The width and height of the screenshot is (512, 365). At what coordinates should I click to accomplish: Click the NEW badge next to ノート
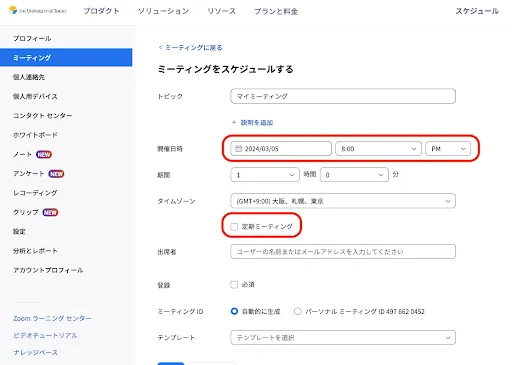[x=44, y=154]
